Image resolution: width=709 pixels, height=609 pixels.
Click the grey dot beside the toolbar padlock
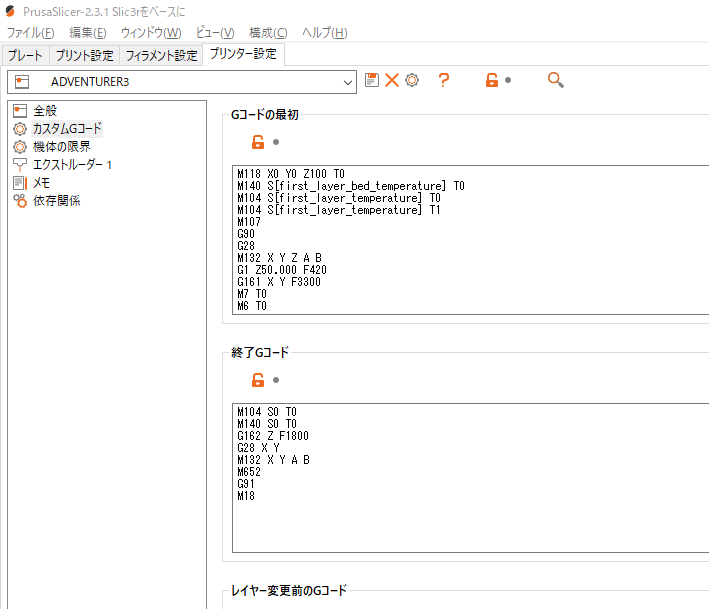pyautogui.click(x=508, y=80)
